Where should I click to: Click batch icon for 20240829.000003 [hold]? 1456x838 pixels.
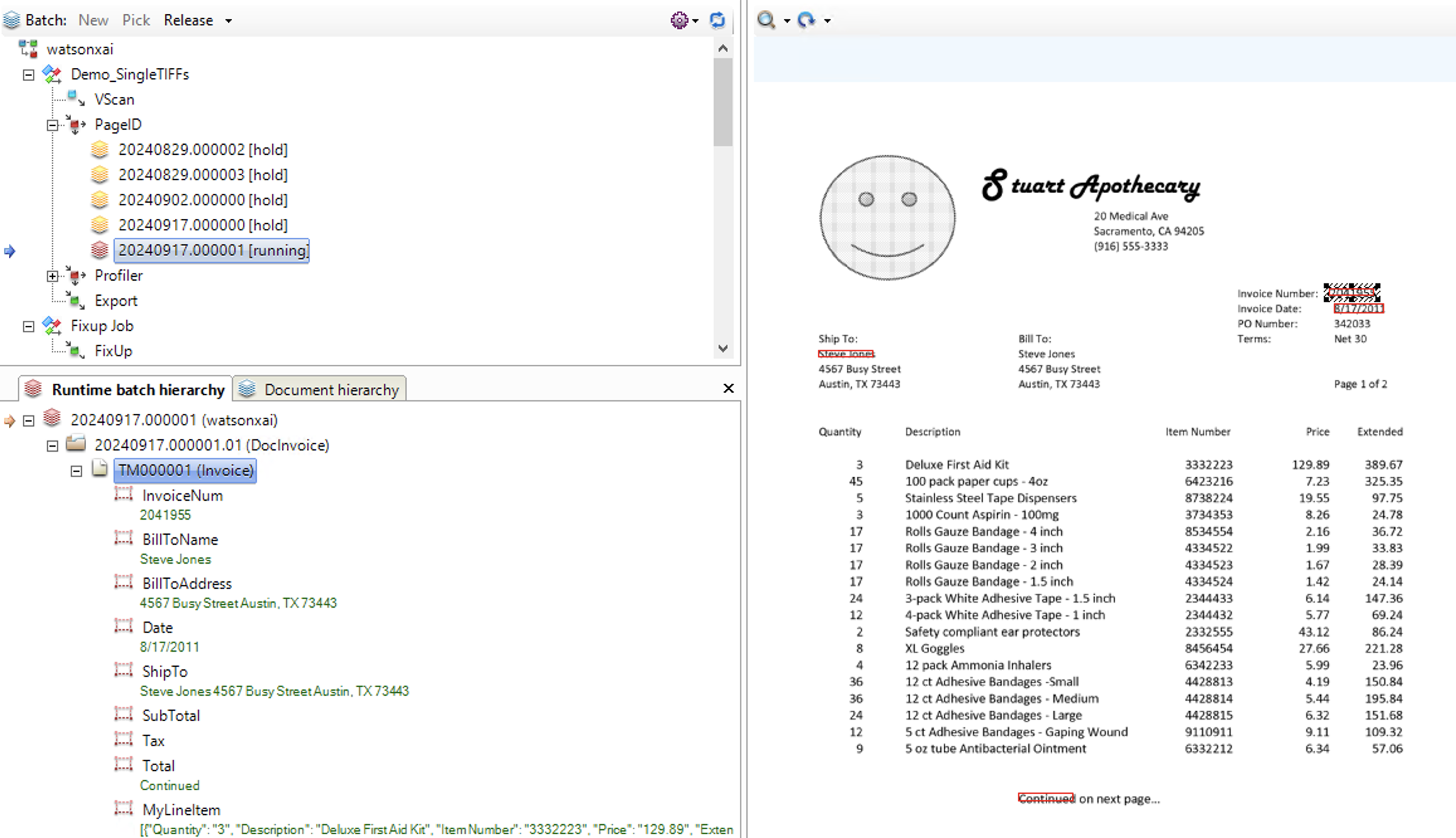coord(99,175)
